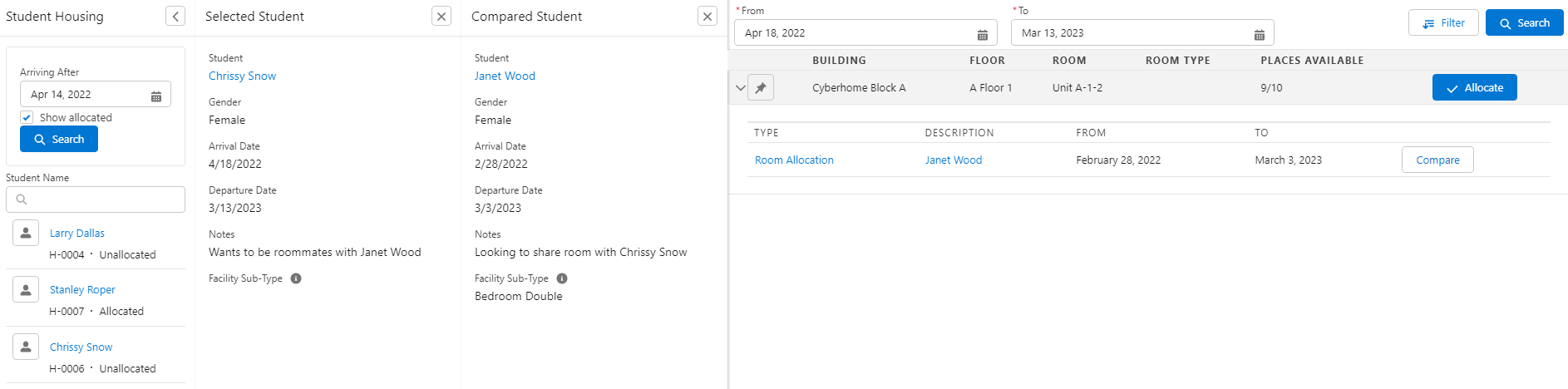1568x389 pixels.
Task: Click Stanley Roper avatar icon
Action: click(x=26, y=290)
